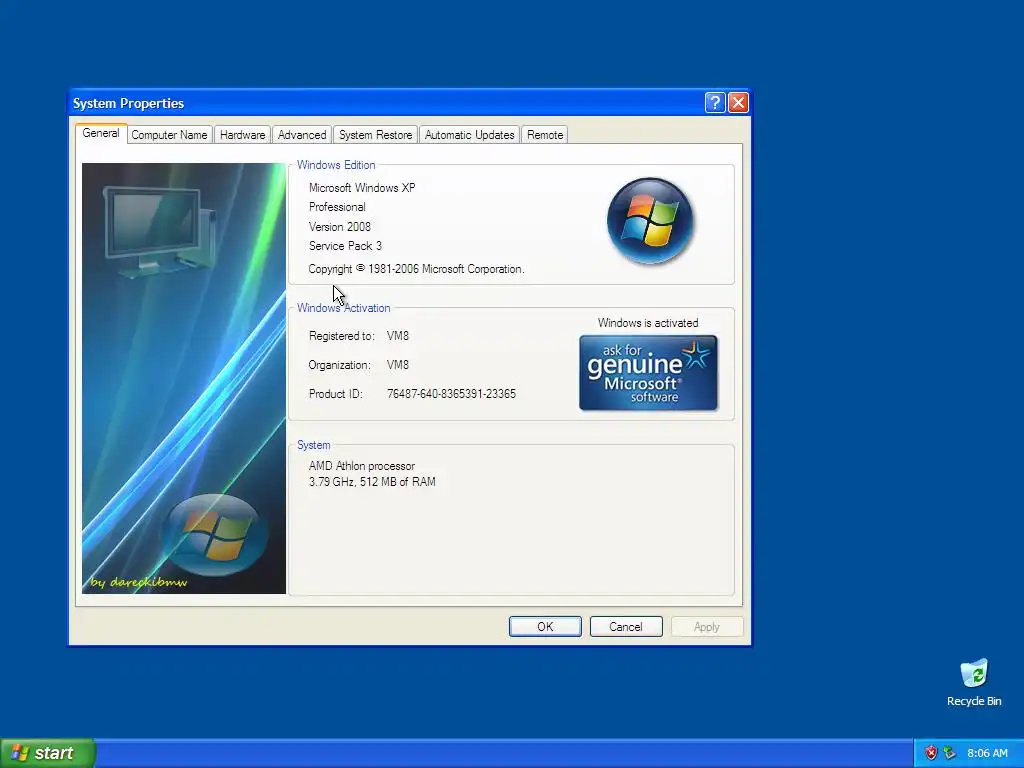Viewport: 1024px width, 768px height.
Task: Select the Advanced tab
Action: pos(302,135)
